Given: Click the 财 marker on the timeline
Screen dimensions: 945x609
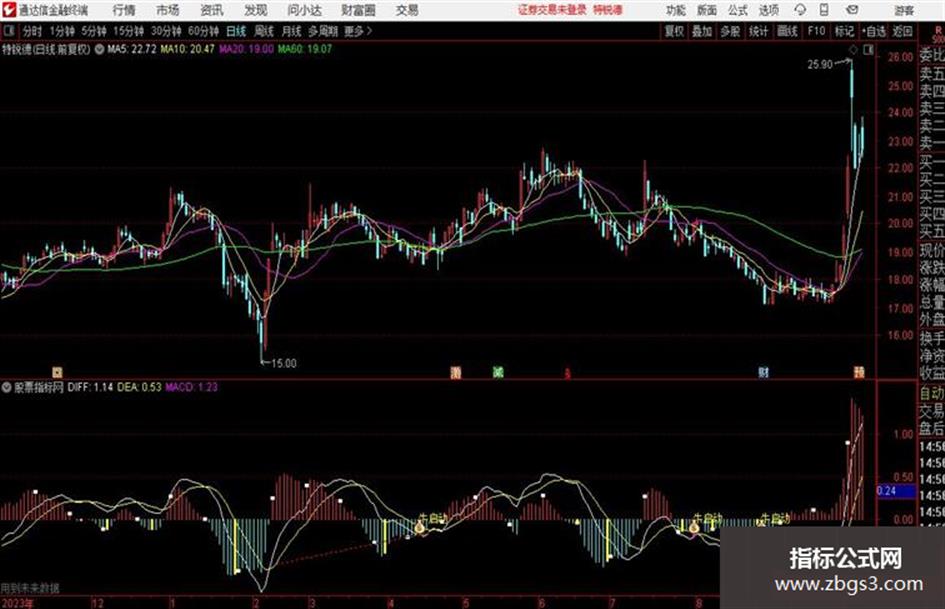Looking at the screenshot, I should [x=764, y=372].
